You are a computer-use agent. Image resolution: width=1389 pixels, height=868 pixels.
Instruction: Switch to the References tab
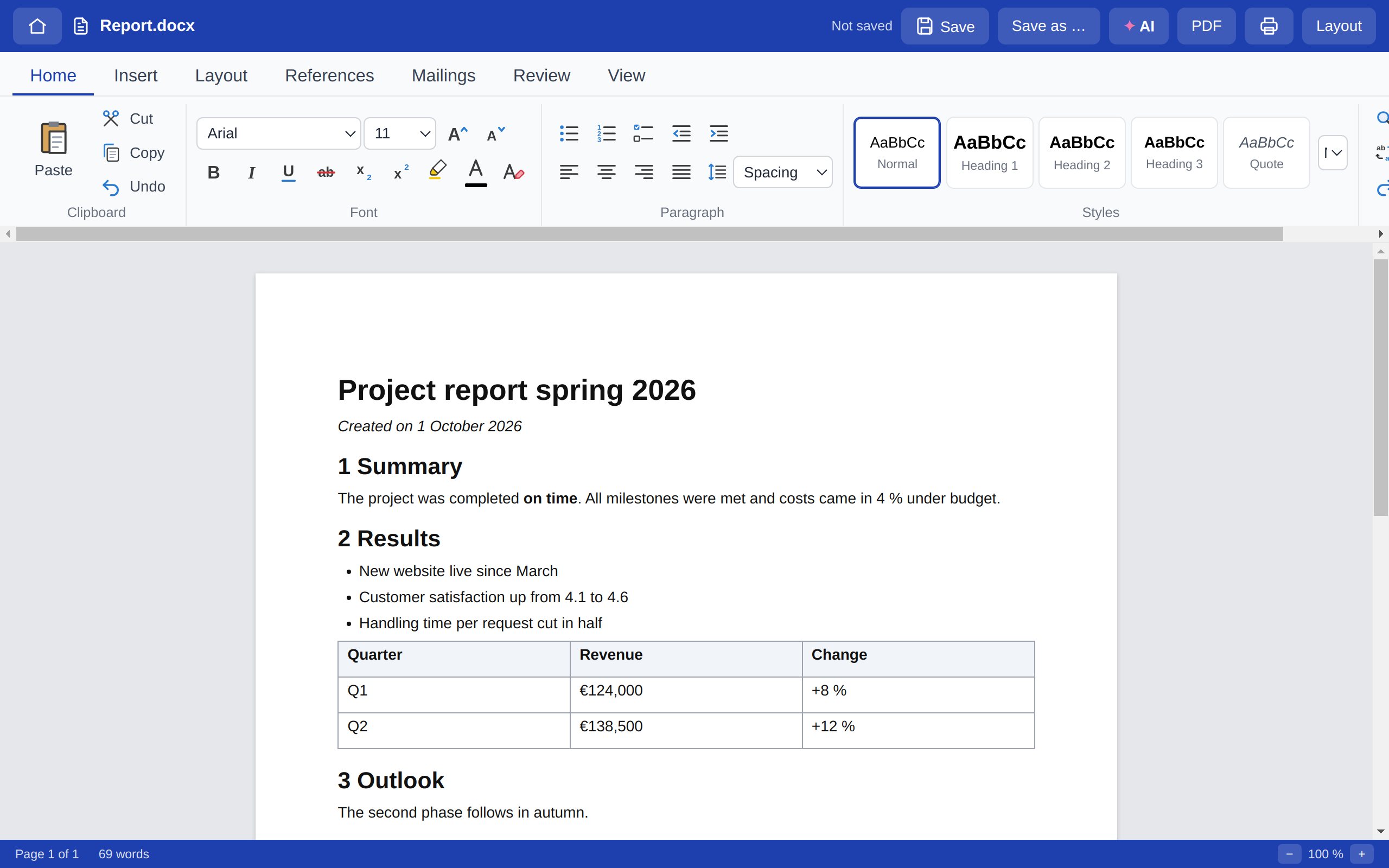click(x=329, y=75)
